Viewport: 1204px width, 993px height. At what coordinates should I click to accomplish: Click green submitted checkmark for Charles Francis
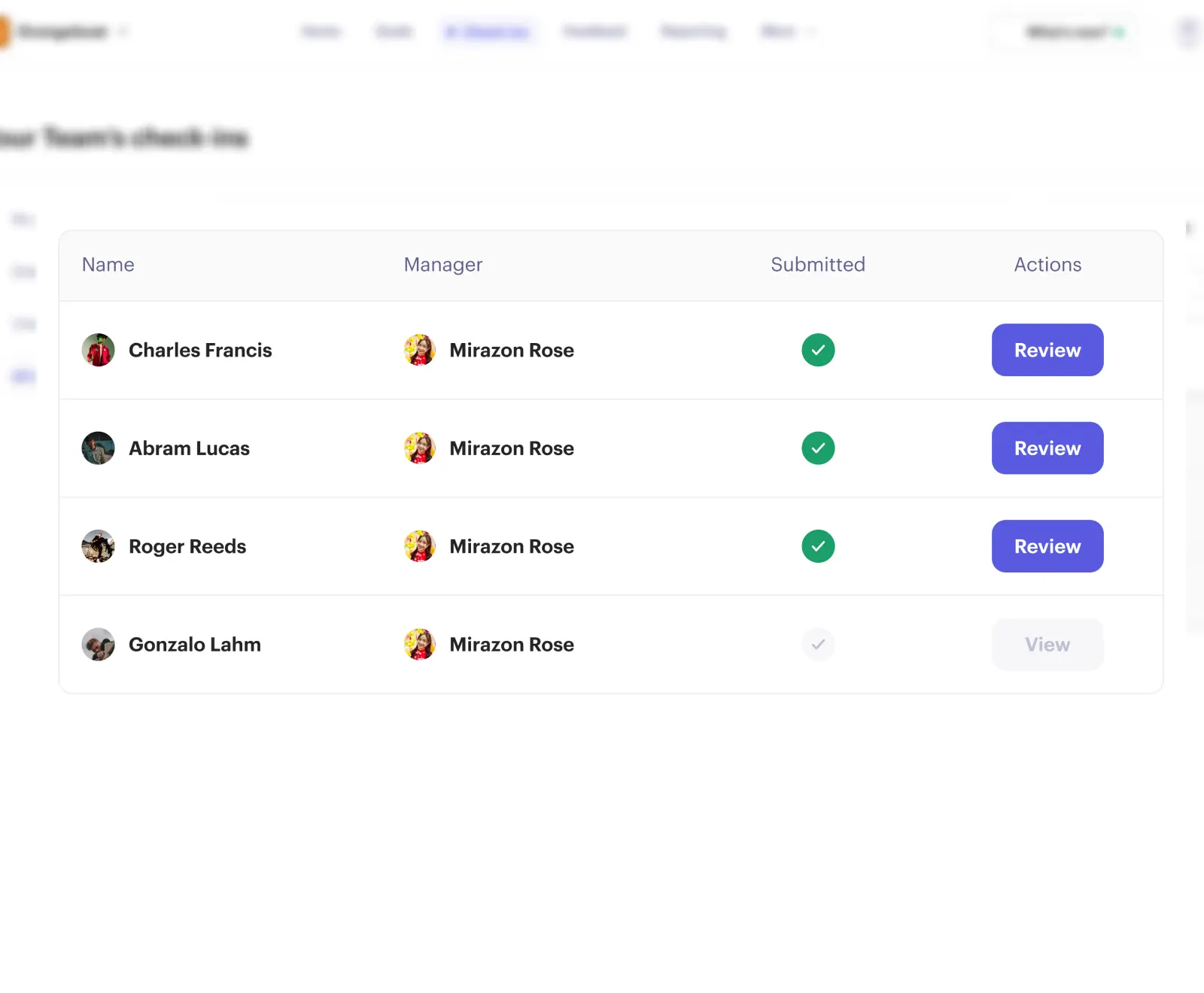click(818, 350)
